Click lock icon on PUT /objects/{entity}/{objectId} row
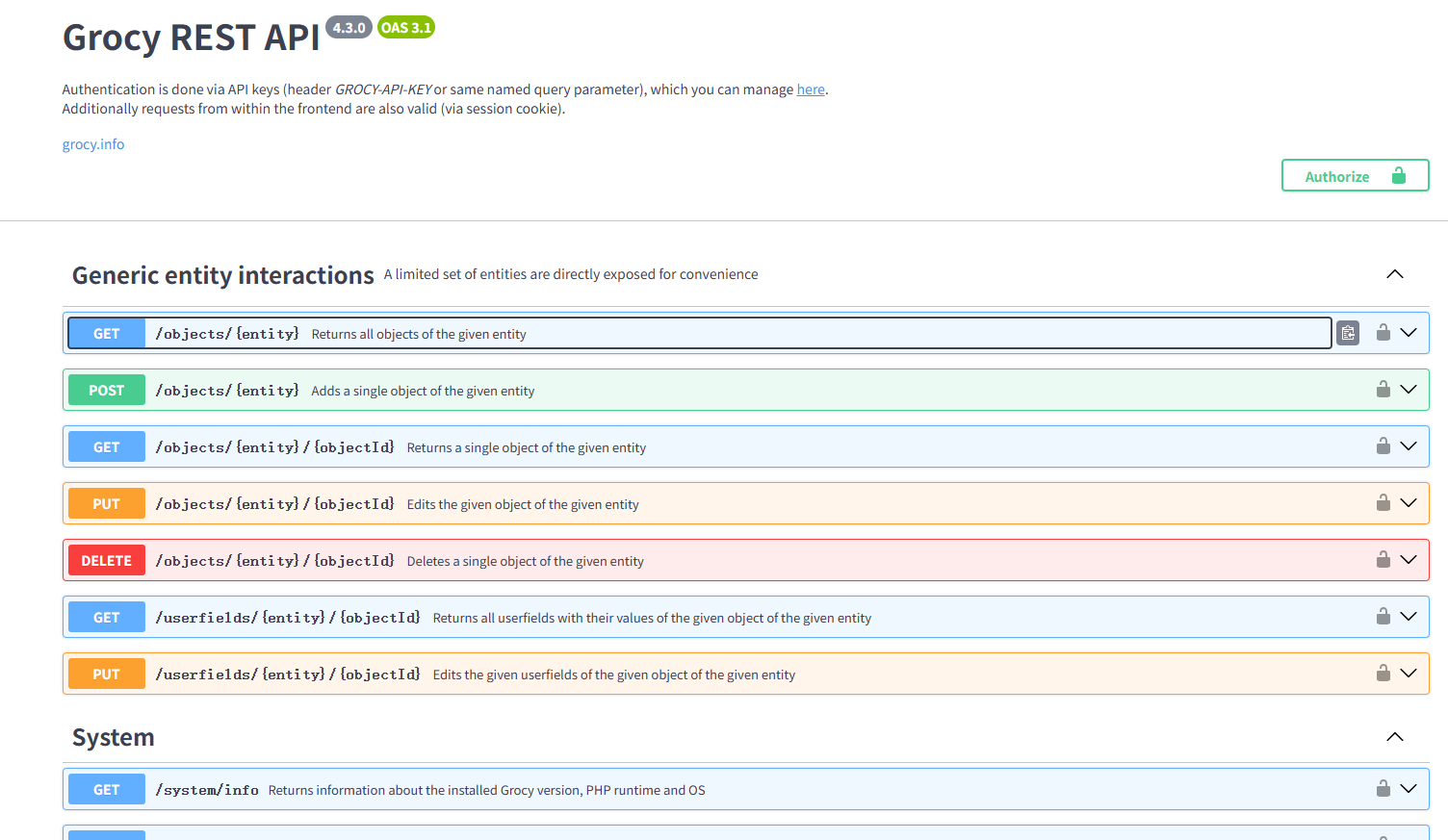Screen dimensions: 1448x840 coord(1383,502)
